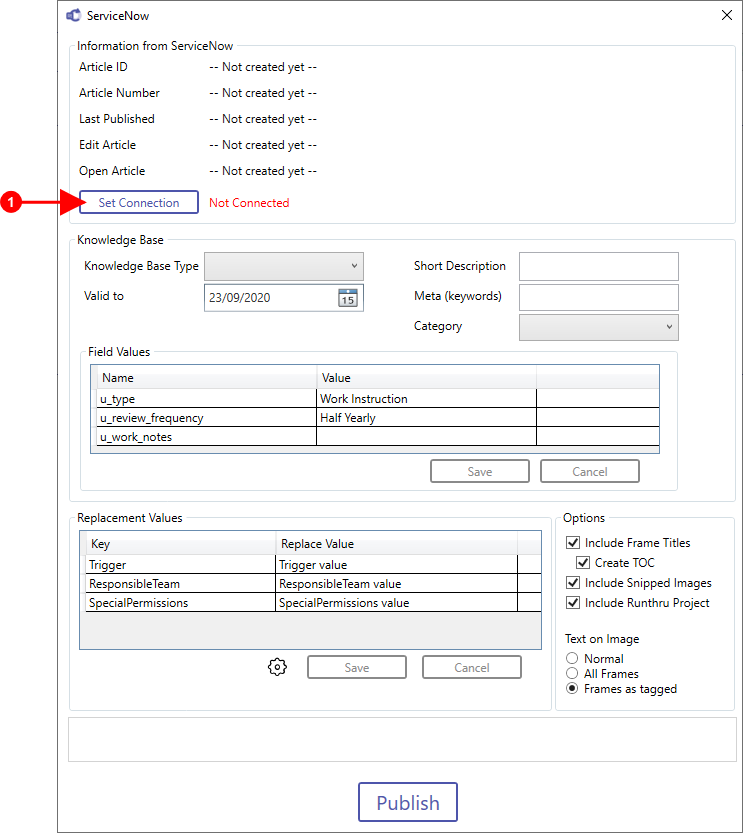The height and width of the screenshot is (833, 743).
Task: Toggle Create TOC checkbox
Action: tap(583, 563)
